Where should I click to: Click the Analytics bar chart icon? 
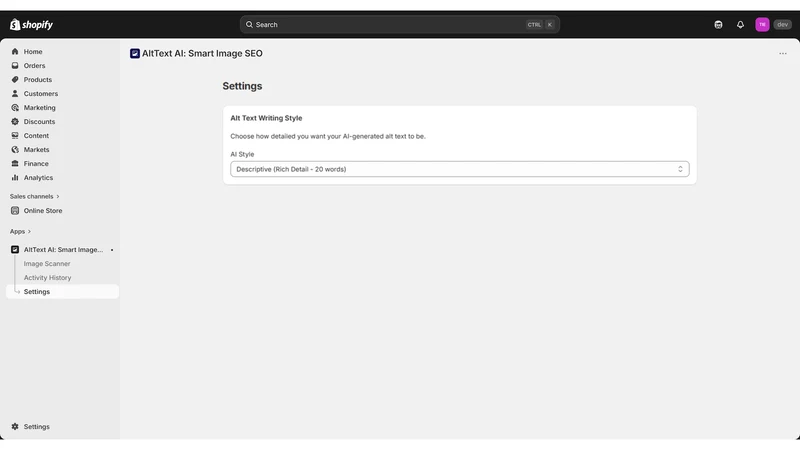15,178
